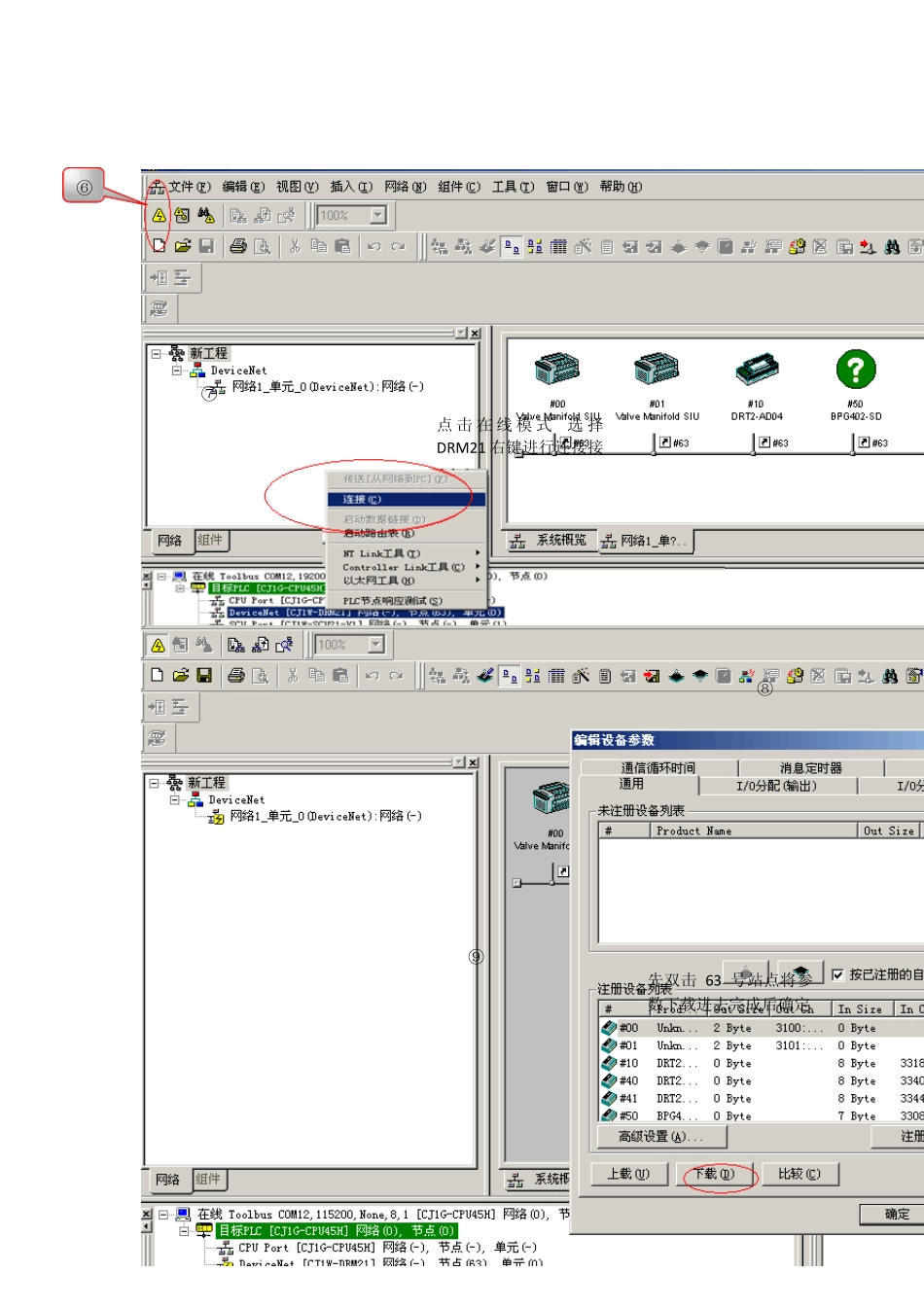The height and width of the screenshot is (1307, 924).
Task: Collapse DeviceNet tree node in lower window
Action: tap(174, 800)
